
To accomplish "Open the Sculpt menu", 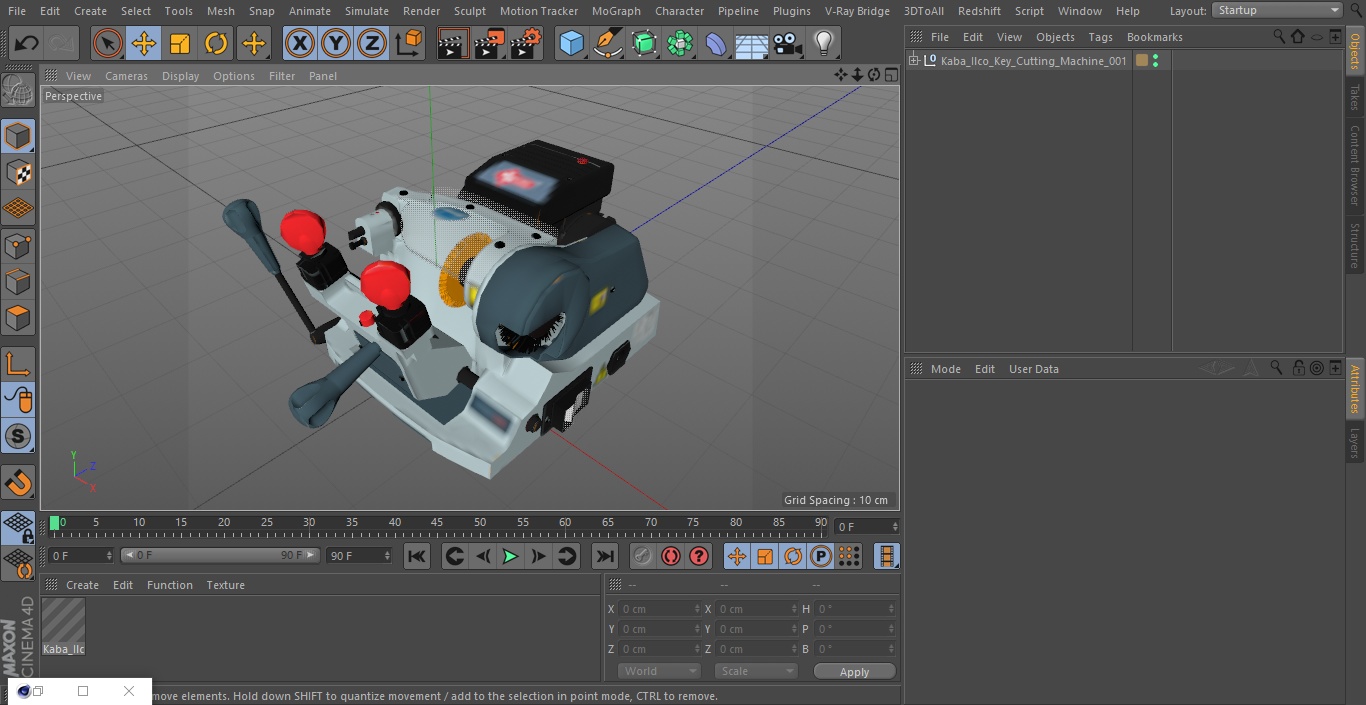I will tap(469, 11).
